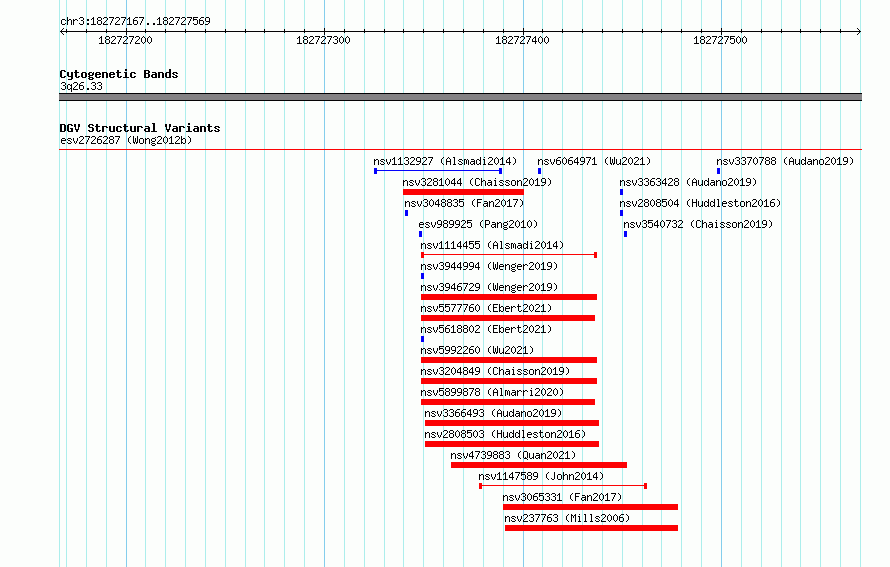This screenshot has height=567, width=890.
Task: Select red bar beneath nsv237763
Action: click(x=591, y=528)
